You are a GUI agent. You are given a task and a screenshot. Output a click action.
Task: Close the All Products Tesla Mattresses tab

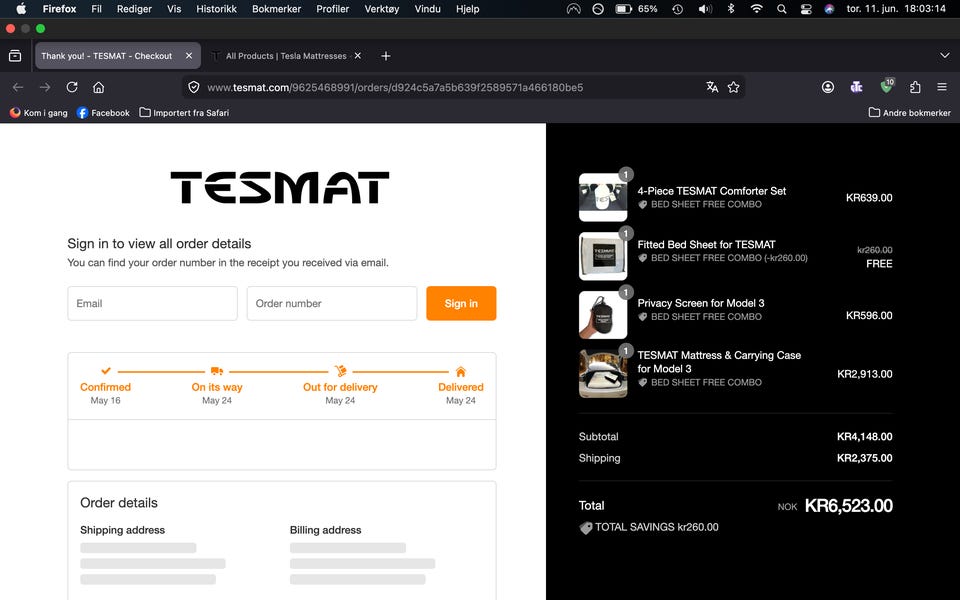tap(358, 56)
